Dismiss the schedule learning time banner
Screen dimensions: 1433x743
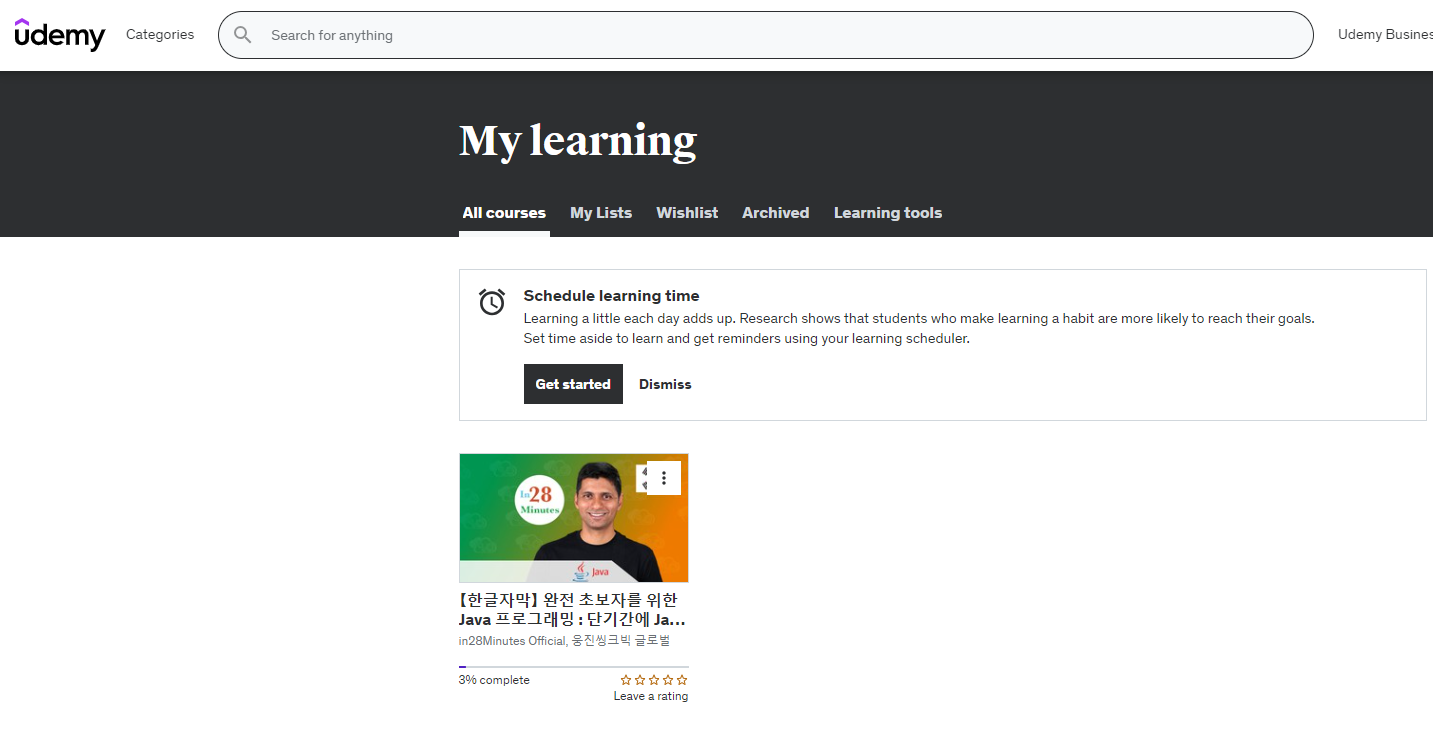[665, 384]
